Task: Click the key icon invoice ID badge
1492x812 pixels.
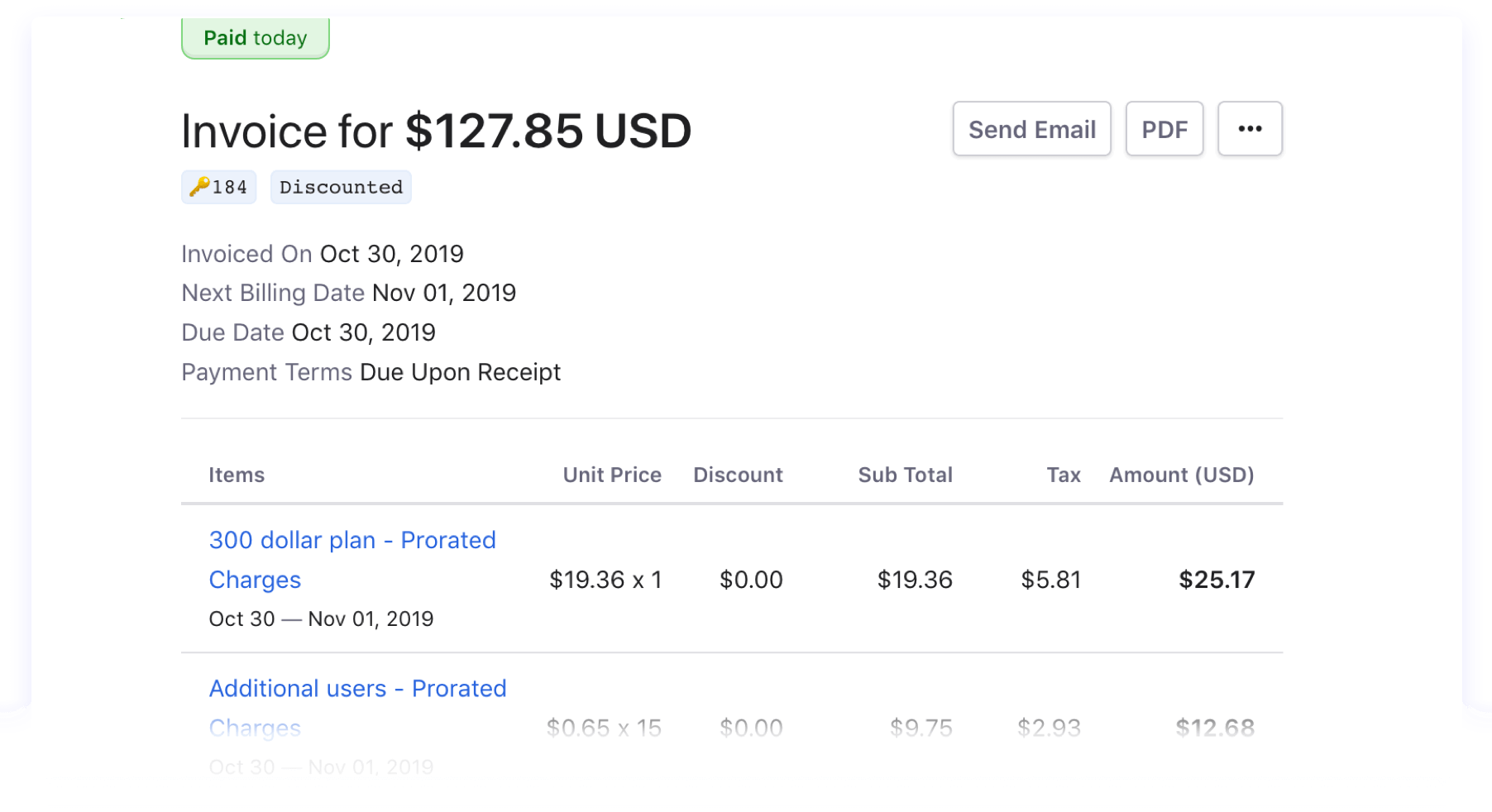Action: (218, 187)
